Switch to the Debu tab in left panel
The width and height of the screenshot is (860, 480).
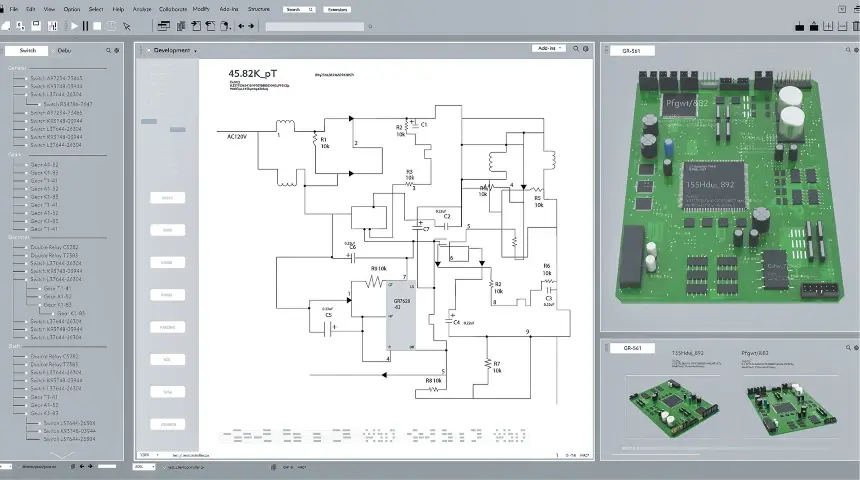[x=64, y=49]
